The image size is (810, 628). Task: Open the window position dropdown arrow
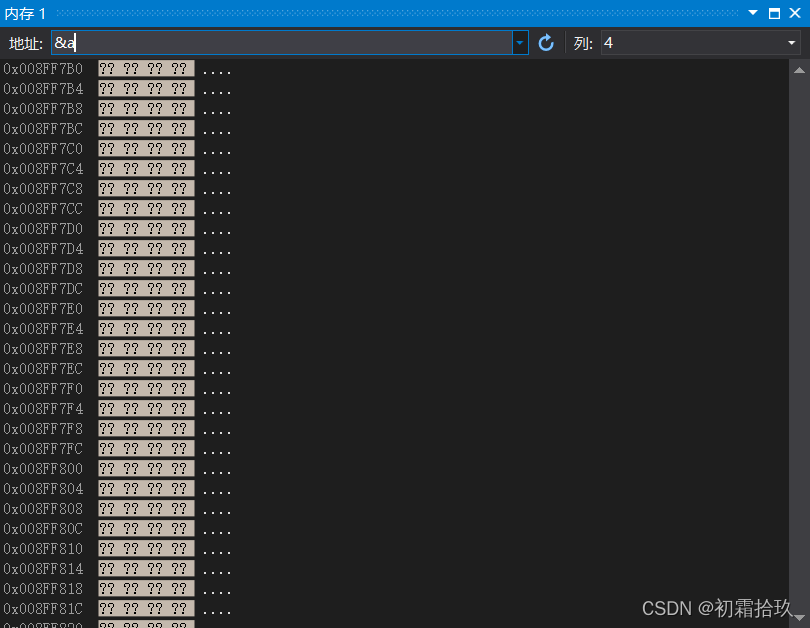coord(753,13)
